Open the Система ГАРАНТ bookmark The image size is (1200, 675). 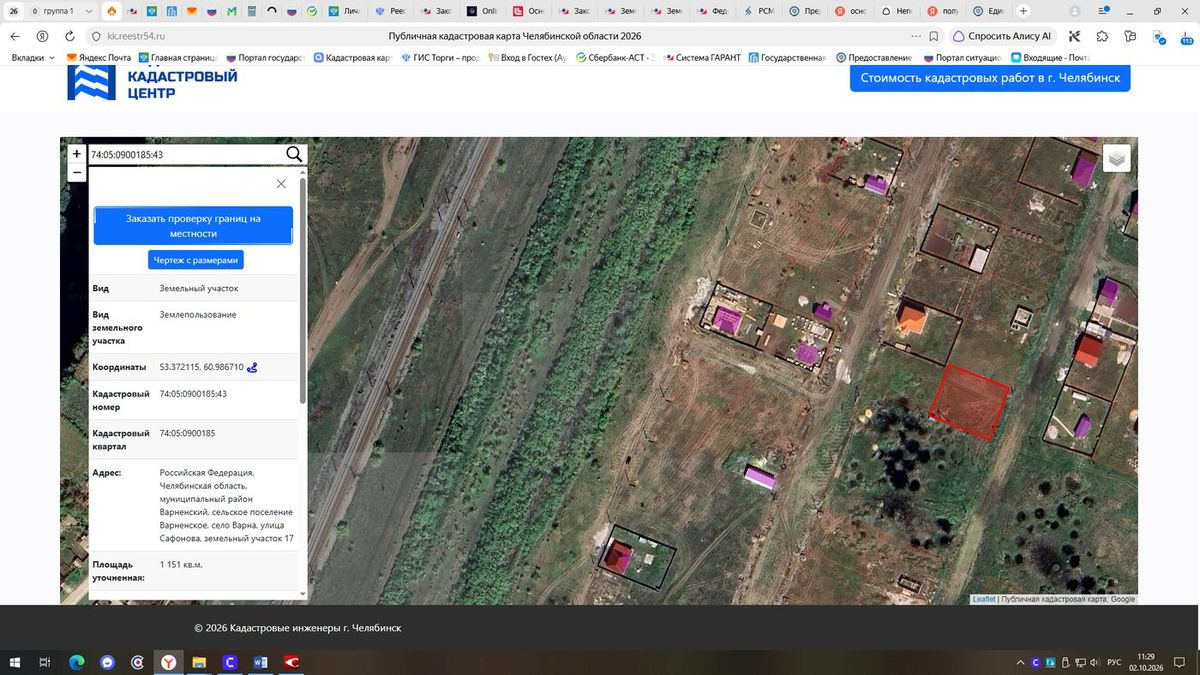pos(702,58)
